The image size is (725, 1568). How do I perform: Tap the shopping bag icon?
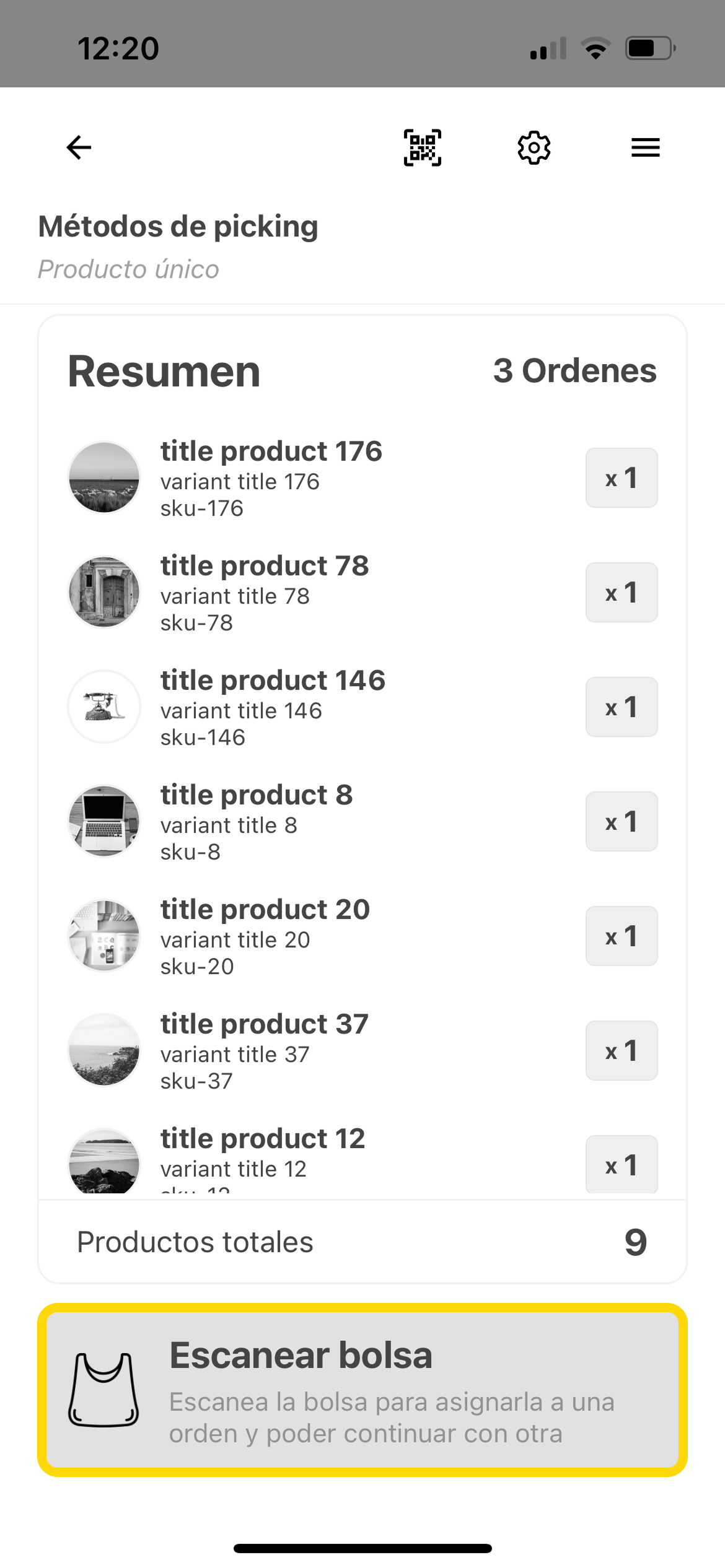click(103, 1390)
